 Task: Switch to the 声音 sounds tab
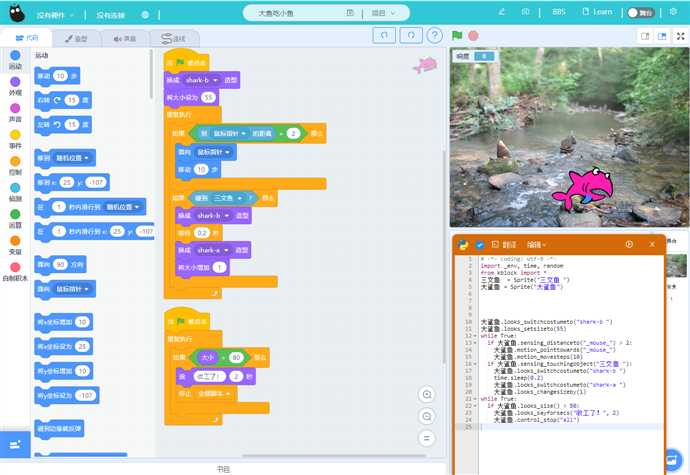click(124, 39)
